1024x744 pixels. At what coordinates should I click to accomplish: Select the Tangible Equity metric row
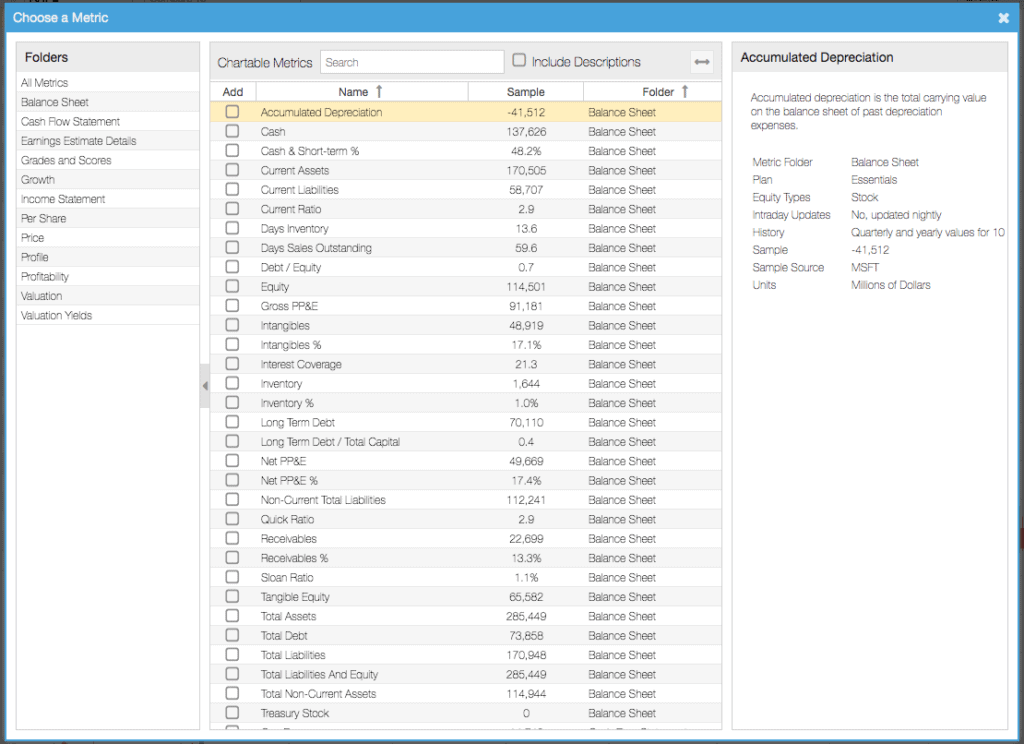(x=466, y=596)
